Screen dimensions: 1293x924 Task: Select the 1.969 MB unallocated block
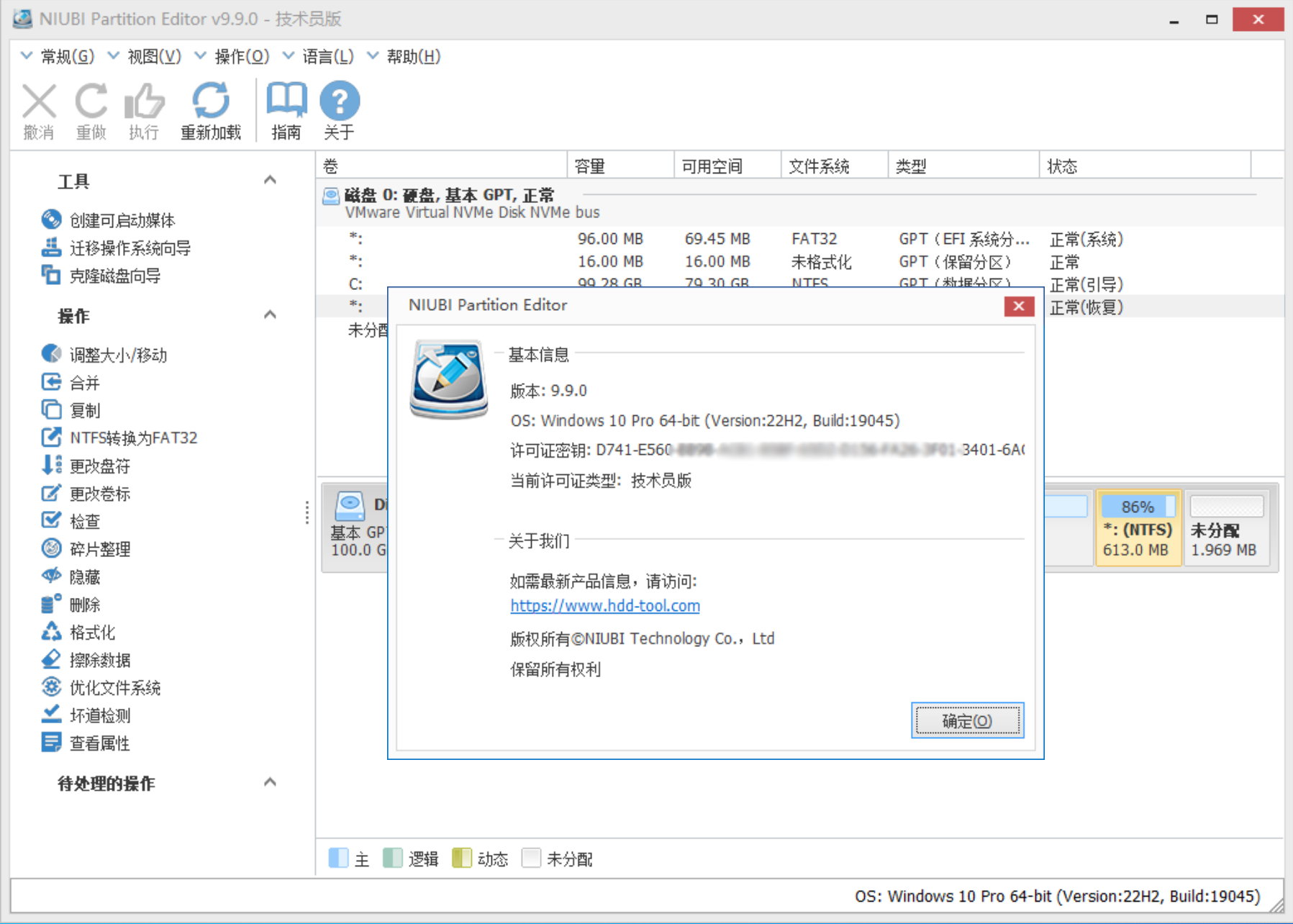pos(1226,529)
